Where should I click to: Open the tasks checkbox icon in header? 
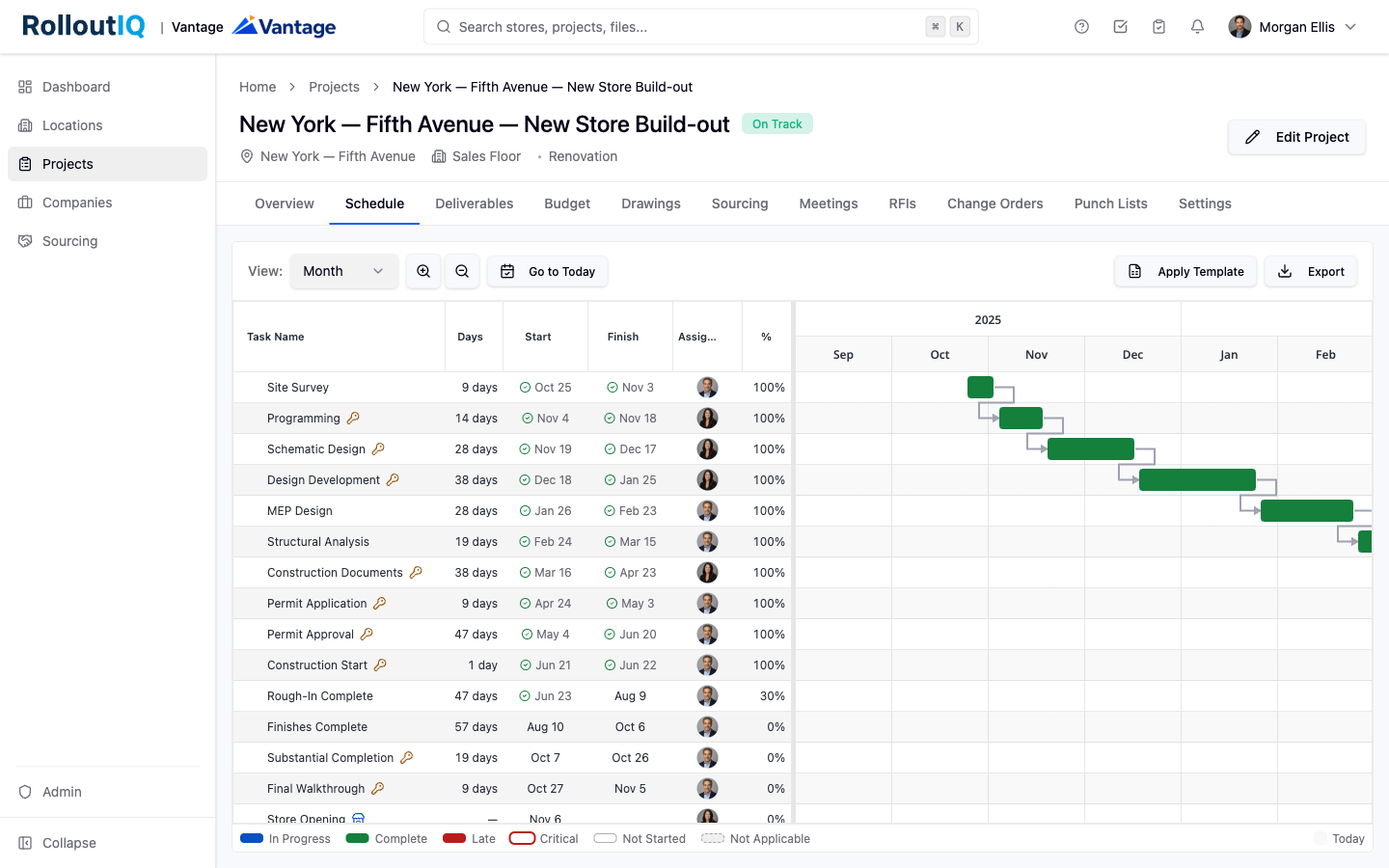pos(1120,27)
